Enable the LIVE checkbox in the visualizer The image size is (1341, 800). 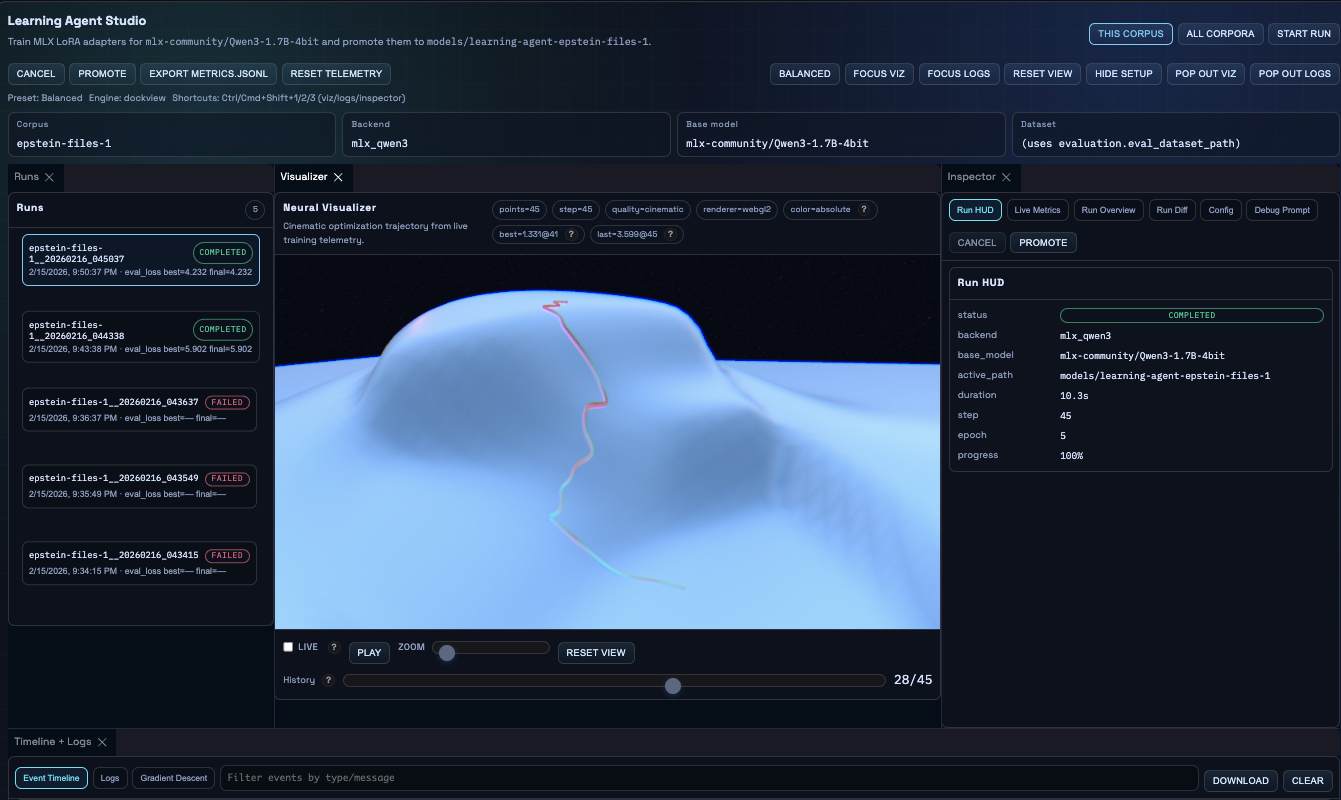coord(288,646)
